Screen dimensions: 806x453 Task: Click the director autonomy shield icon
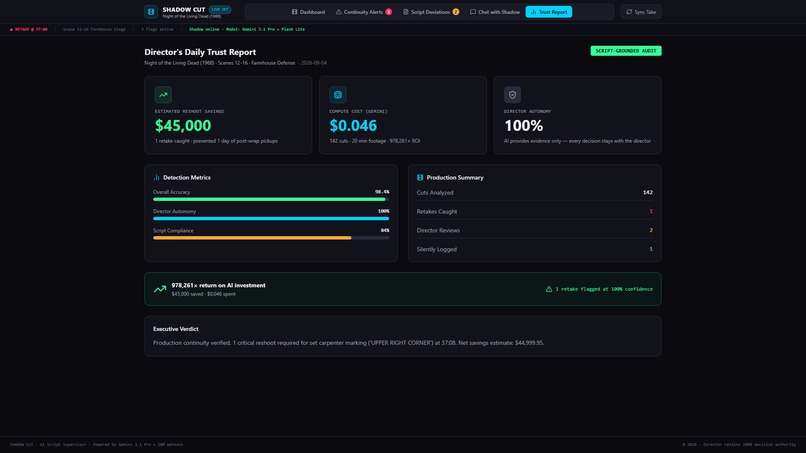[x=512, y=95]
